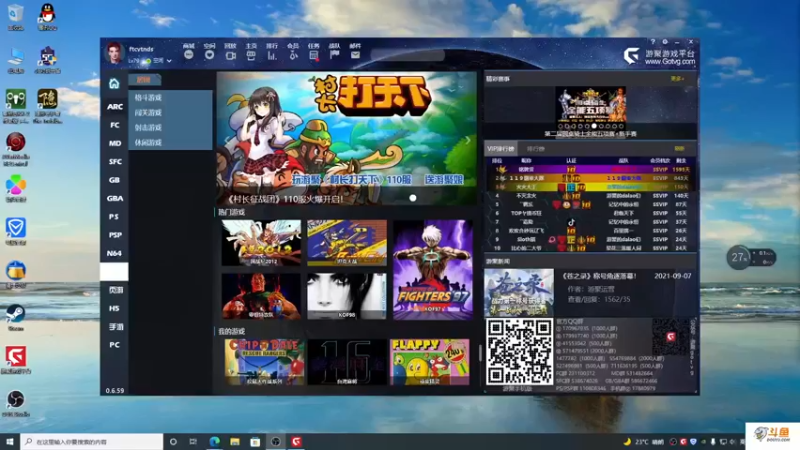The width and height of the screenshot is (800, 450).
Task: Choose 休闲游戏 casual games category
Action: tap(148, 142)
